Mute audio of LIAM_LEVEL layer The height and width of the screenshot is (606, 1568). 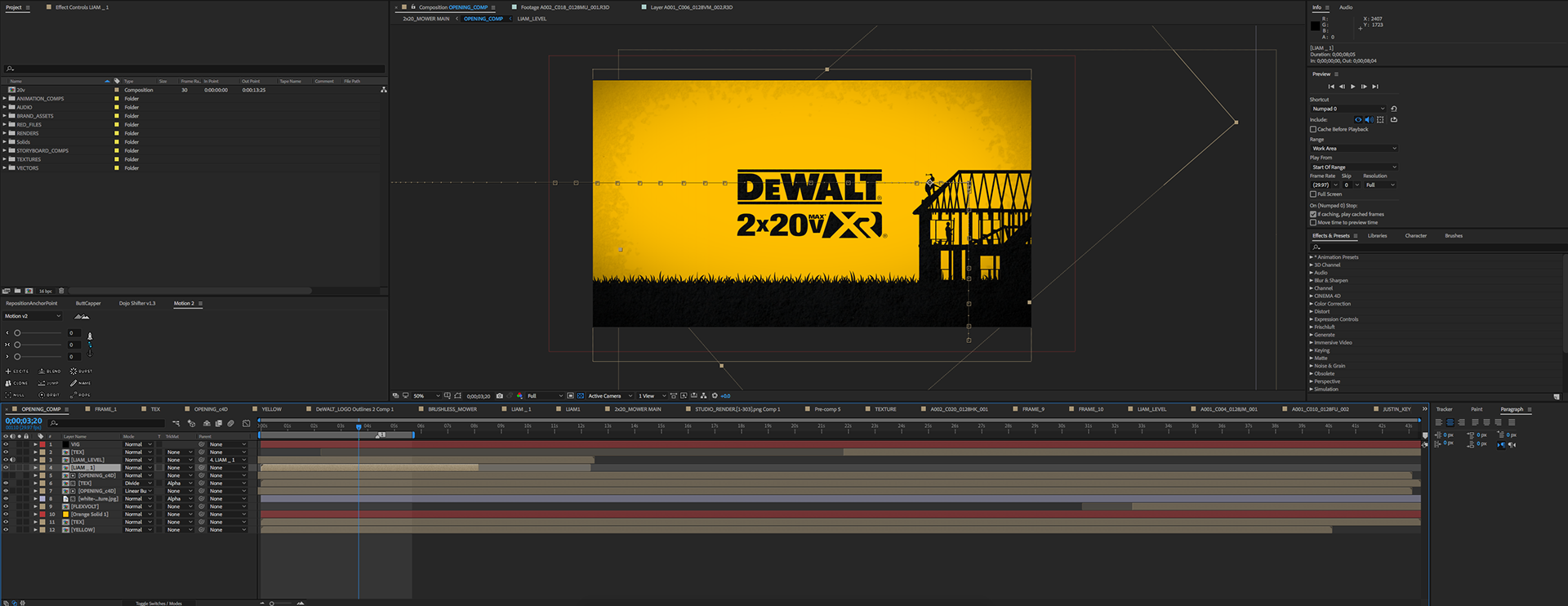[12, 460]
